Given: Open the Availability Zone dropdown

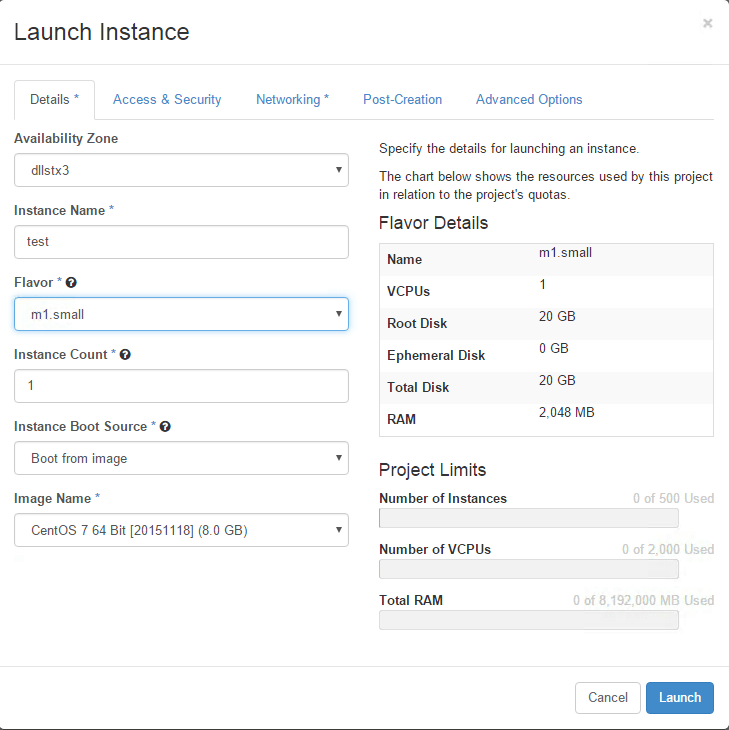Looking at the screenshot, I should (x=181, y=170).
